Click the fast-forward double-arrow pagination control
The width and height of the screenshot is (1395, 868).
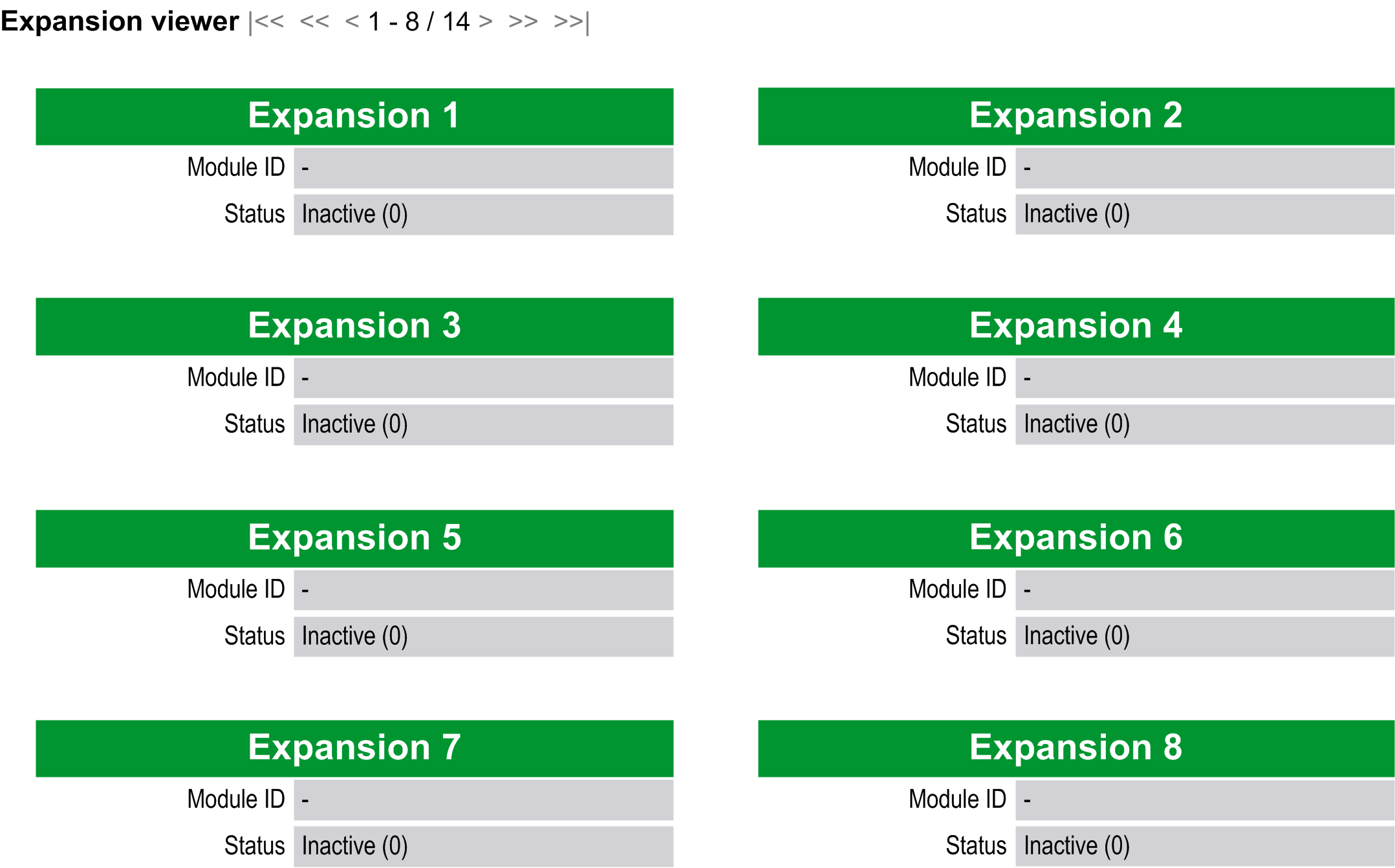(523, 22)
